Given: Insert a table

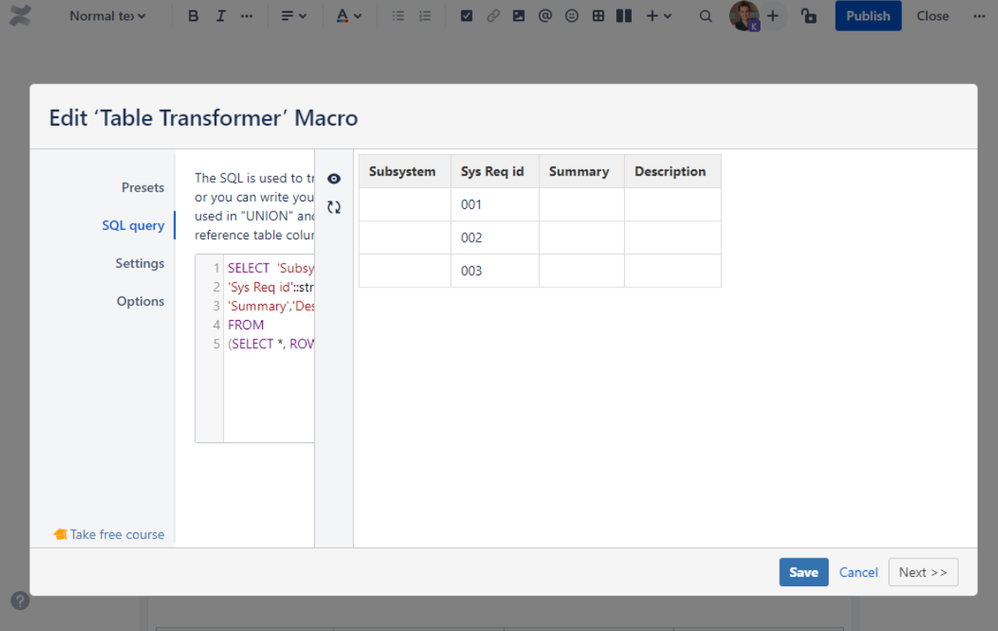Looking at the screenshot, I should point(598,16).
